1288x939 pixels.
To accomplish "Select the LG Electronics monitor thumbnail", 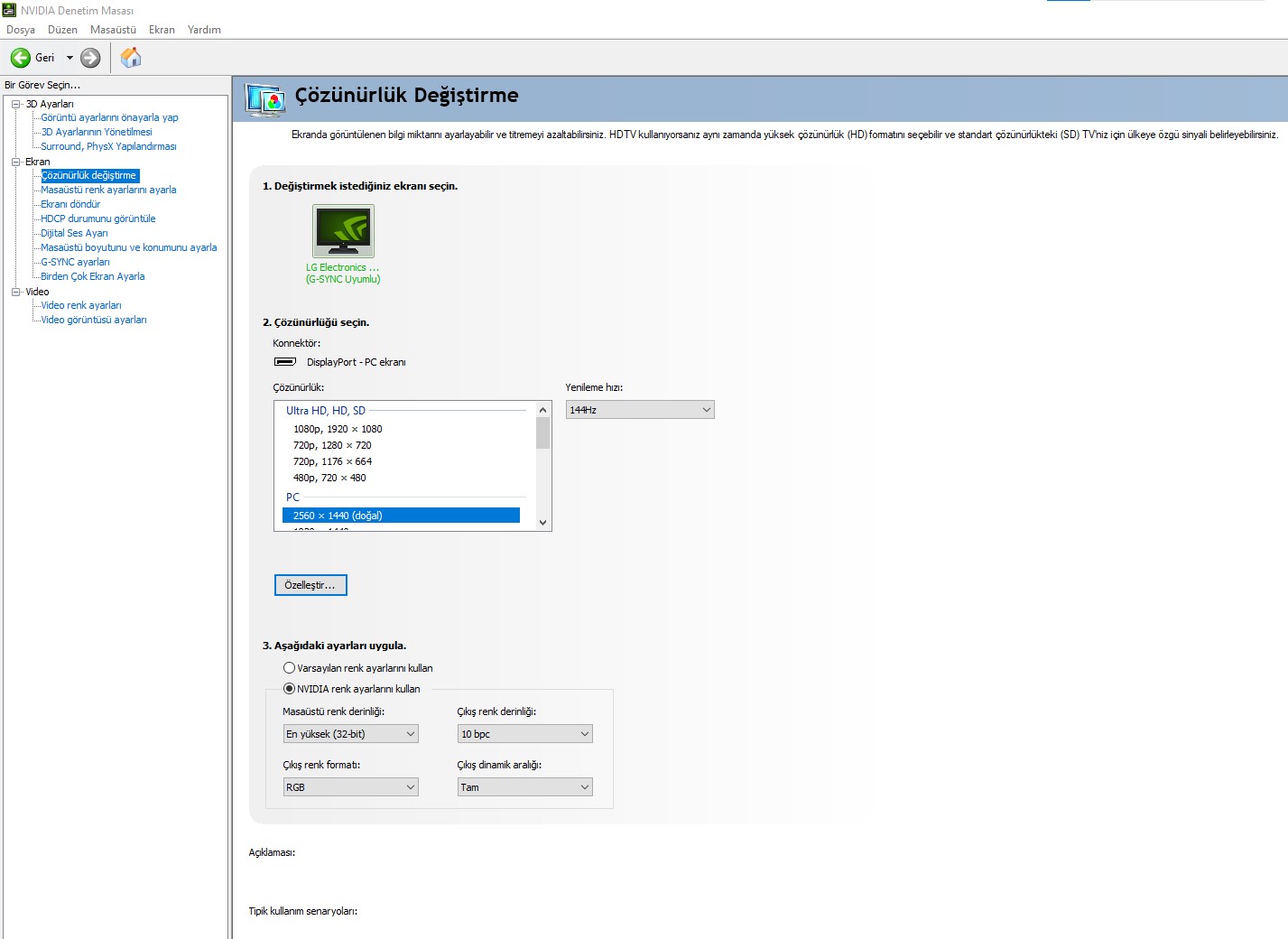I will pos(343,231).
